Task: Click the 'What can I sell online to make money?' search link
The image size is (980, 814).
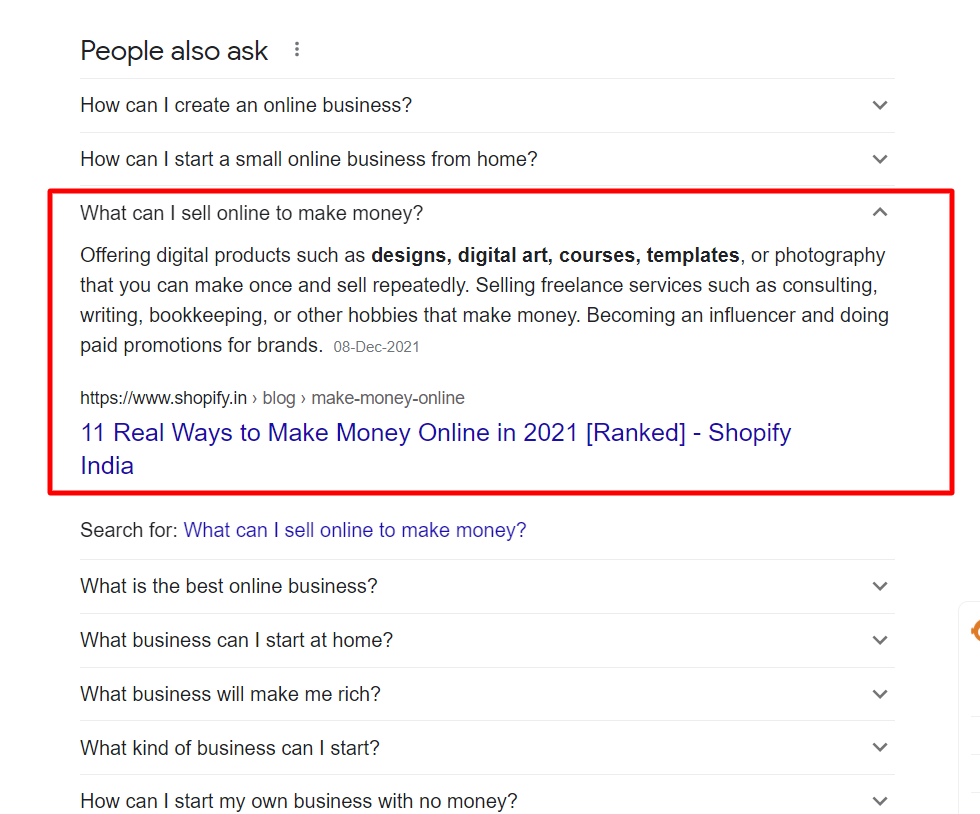Action: [x=355, y=530]
